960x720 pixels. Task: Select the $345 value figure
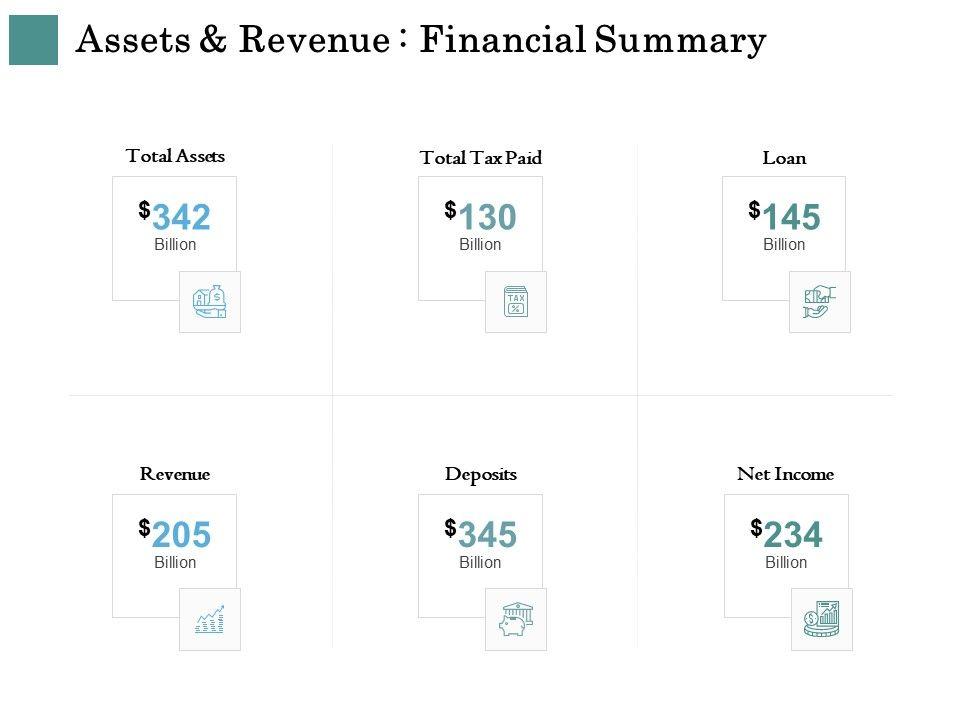482,535
